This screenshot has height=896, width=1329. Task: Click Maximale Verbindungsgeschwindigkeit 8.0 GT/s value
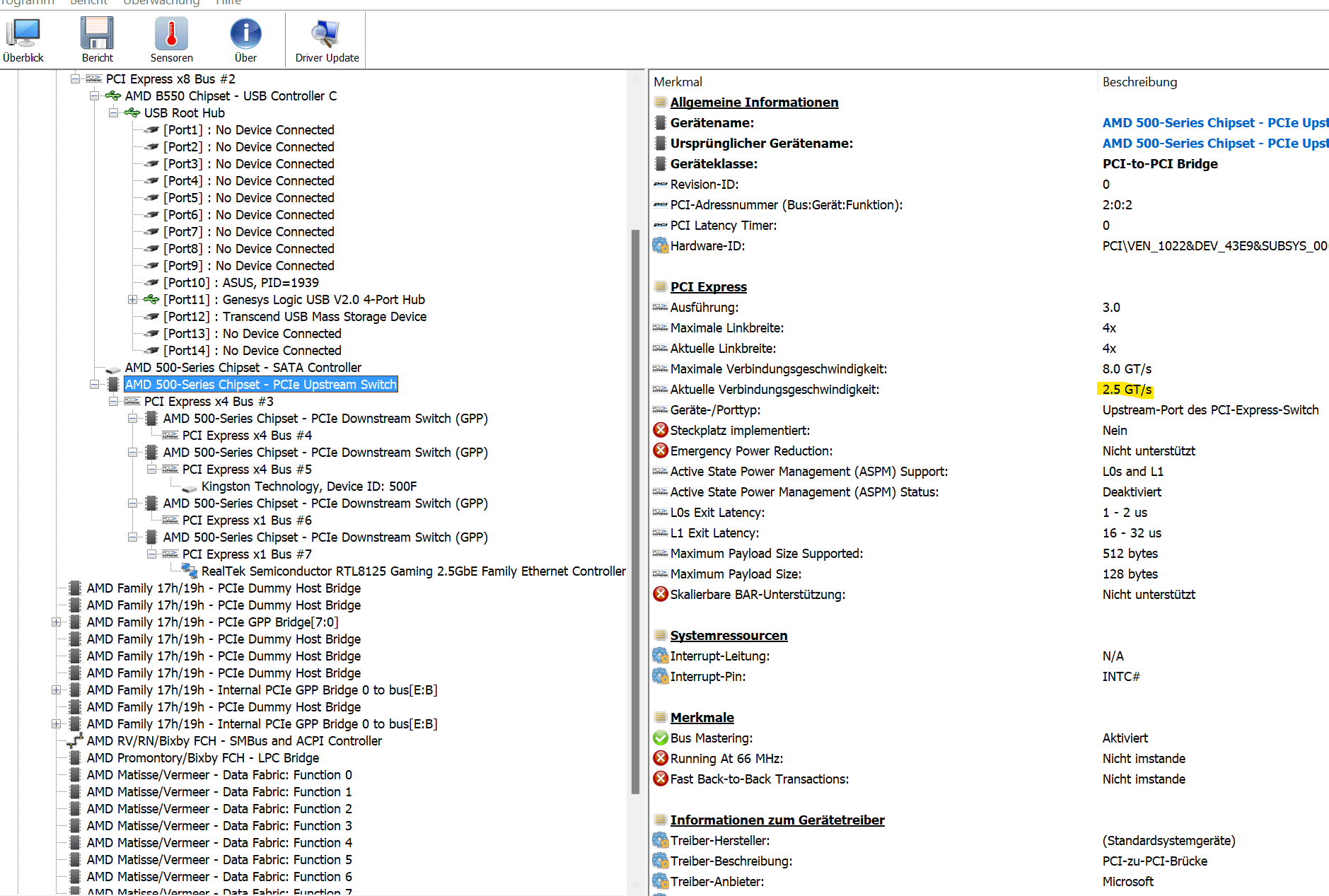click(1127, 368)
